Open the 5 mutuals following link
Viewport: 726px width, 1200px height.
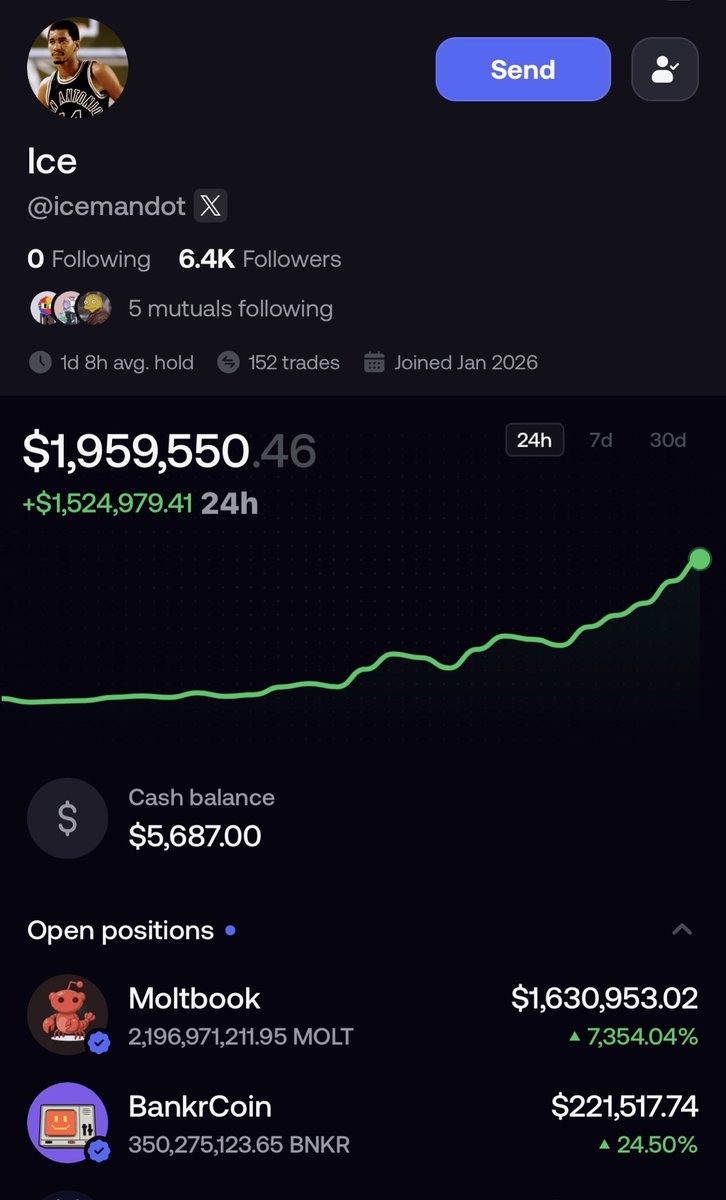pyautogui.click(x=230, y=309)
